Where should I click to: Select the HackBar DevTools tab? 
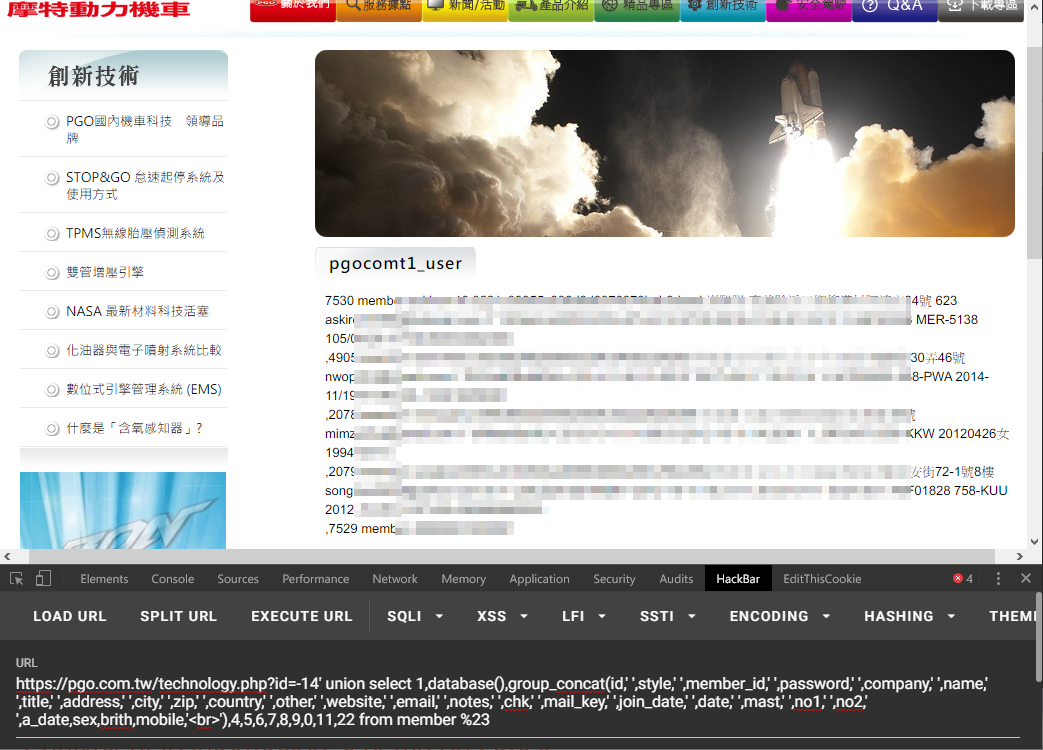(x=738, y=579)
